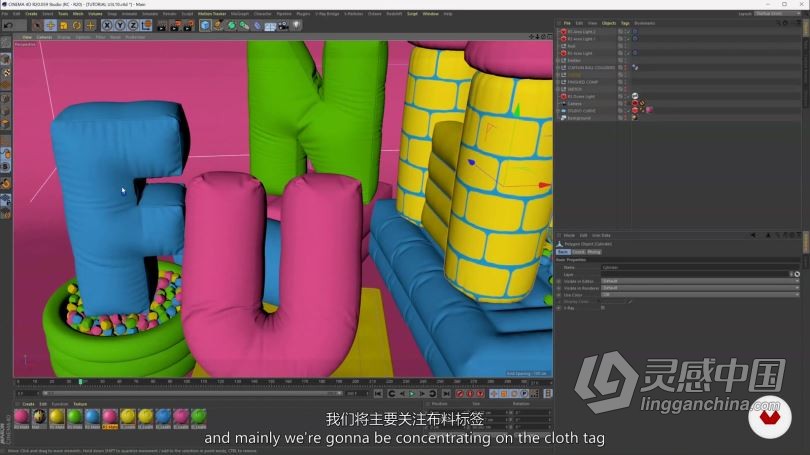Click the Undo arrow in the top toolbar
Viewport: 810px width, 455px height.
pos(8,25)
